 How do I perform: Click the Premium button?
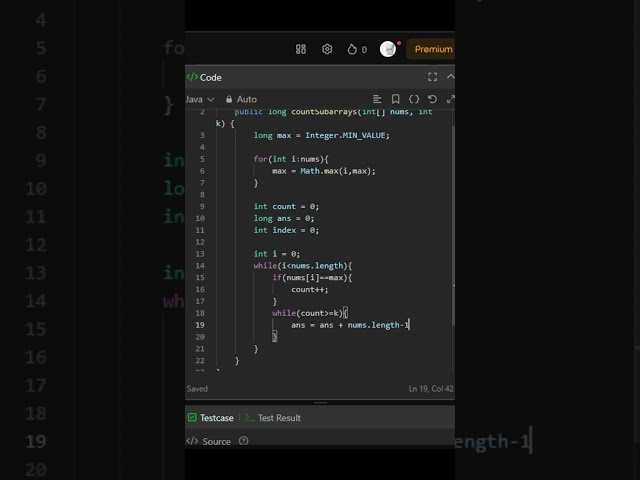433,49
